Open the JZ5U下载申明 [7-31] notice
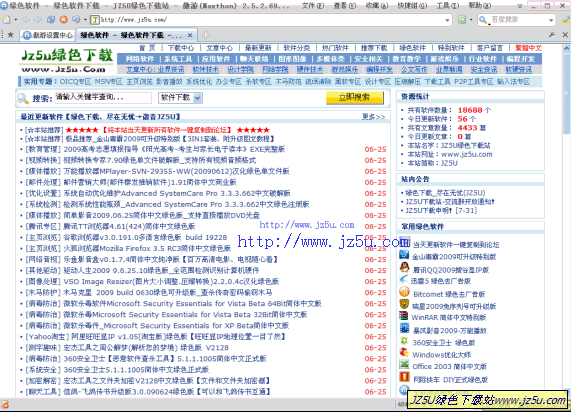Viewport: 571px width, 412px height. tap(441, 211)
